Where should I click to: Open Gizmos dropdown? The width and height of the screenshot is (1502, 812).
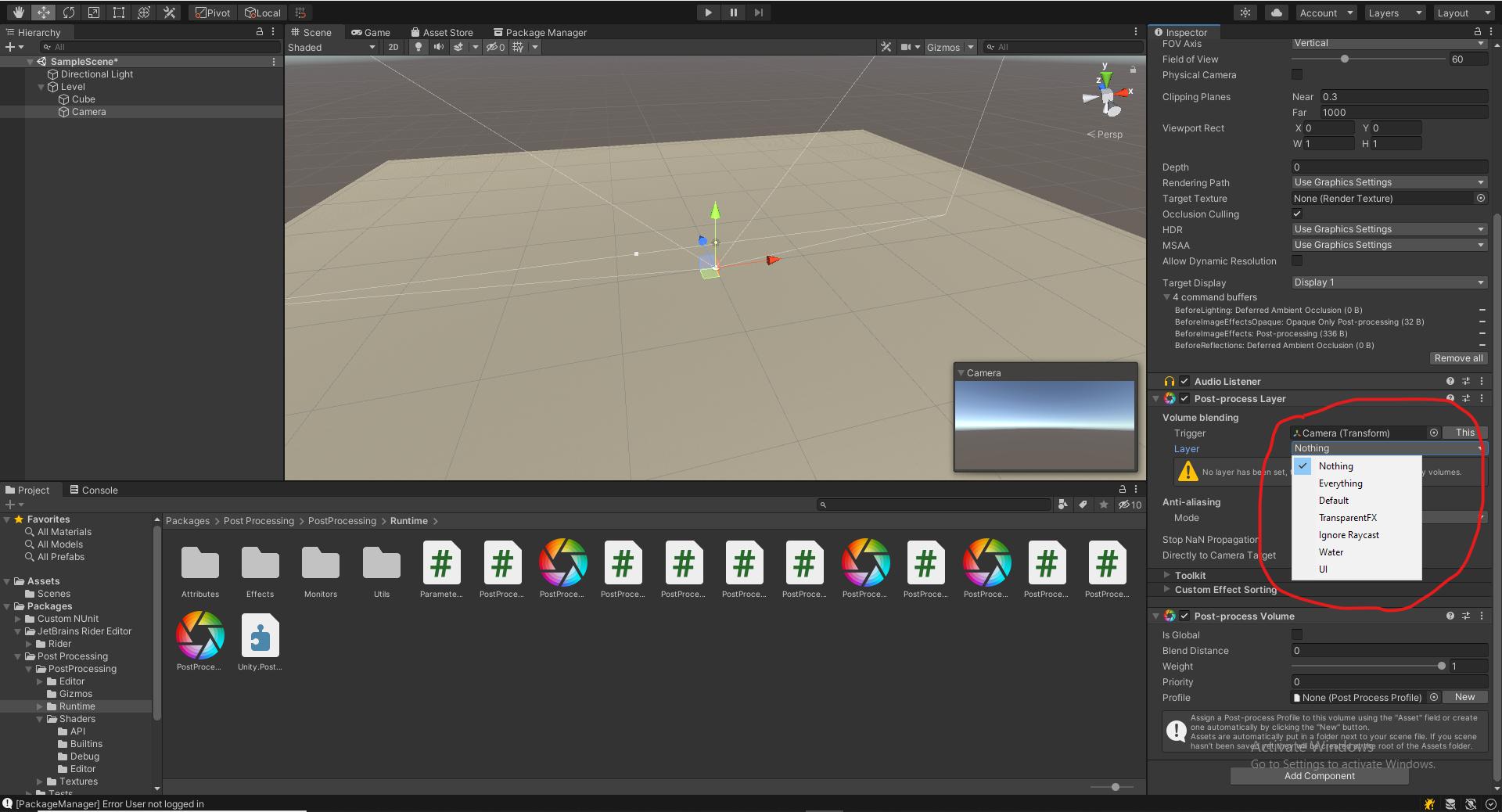(x=950, y=47)
